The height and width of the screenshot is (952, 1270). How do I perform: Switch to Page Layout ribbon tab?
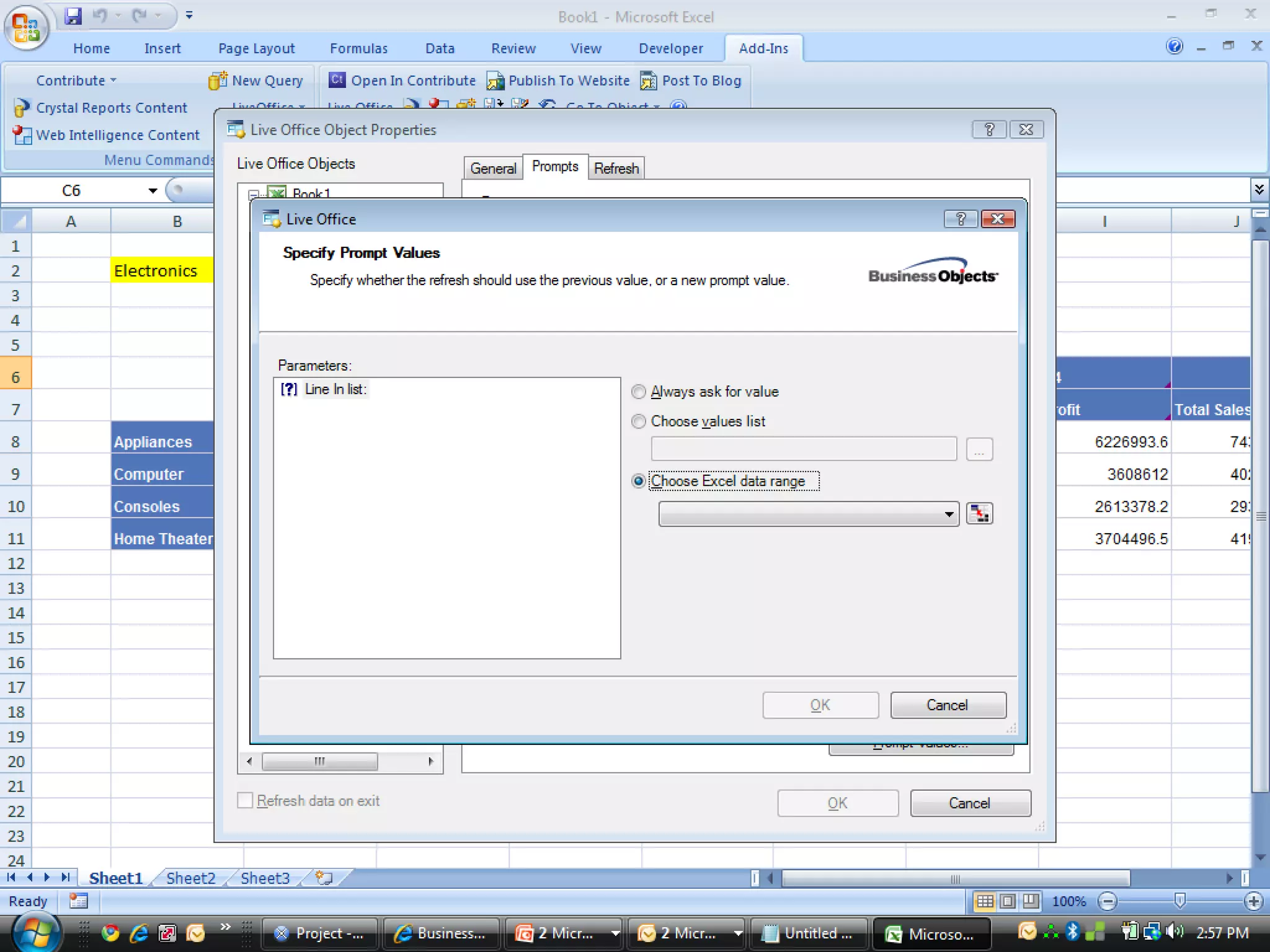point(256,48)
